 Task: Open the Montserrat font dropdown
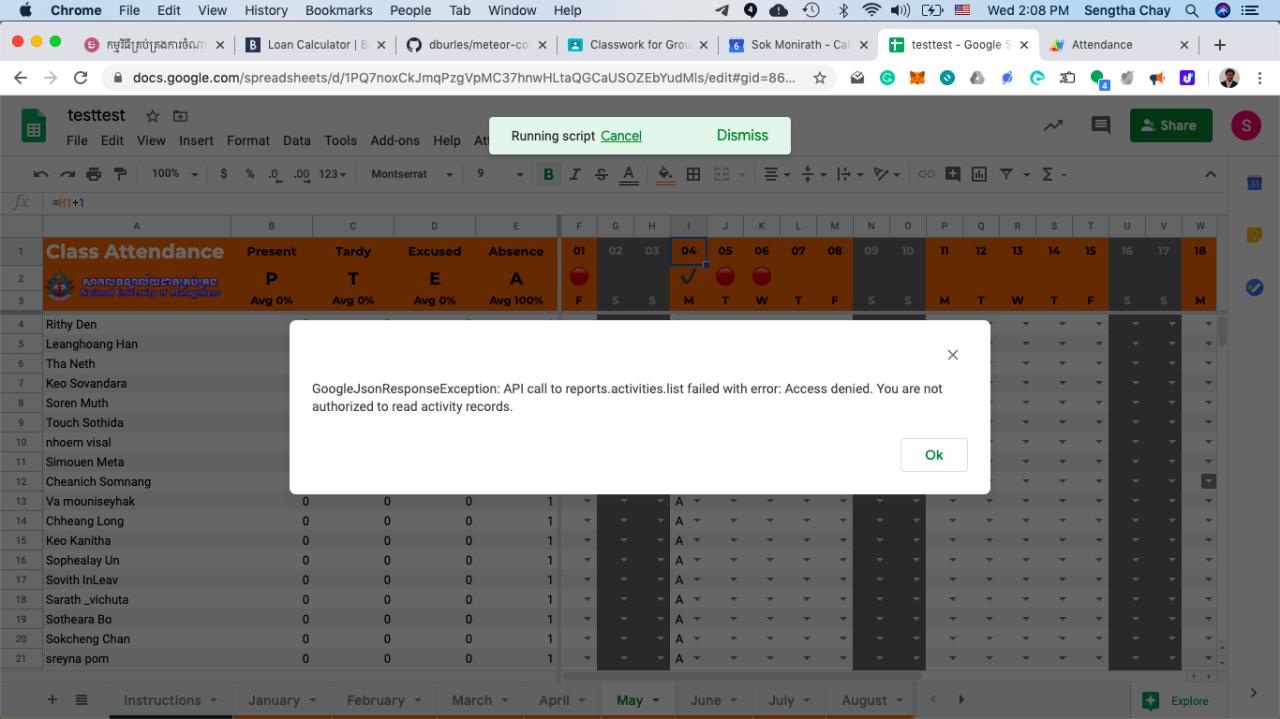pyautogui.click(x=412, y=174)
